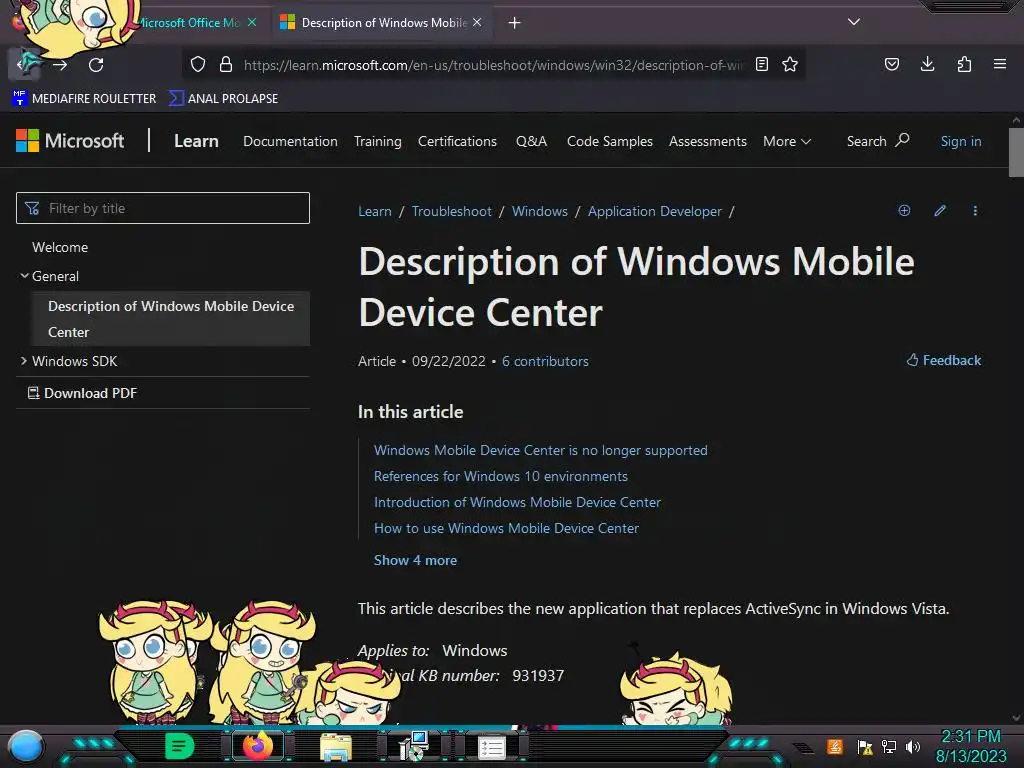This screenshot has width=1024, height=768.
Task: Close the Description of Windows Mobile tab
Action: pyautogui.click(x=477, y=22)
